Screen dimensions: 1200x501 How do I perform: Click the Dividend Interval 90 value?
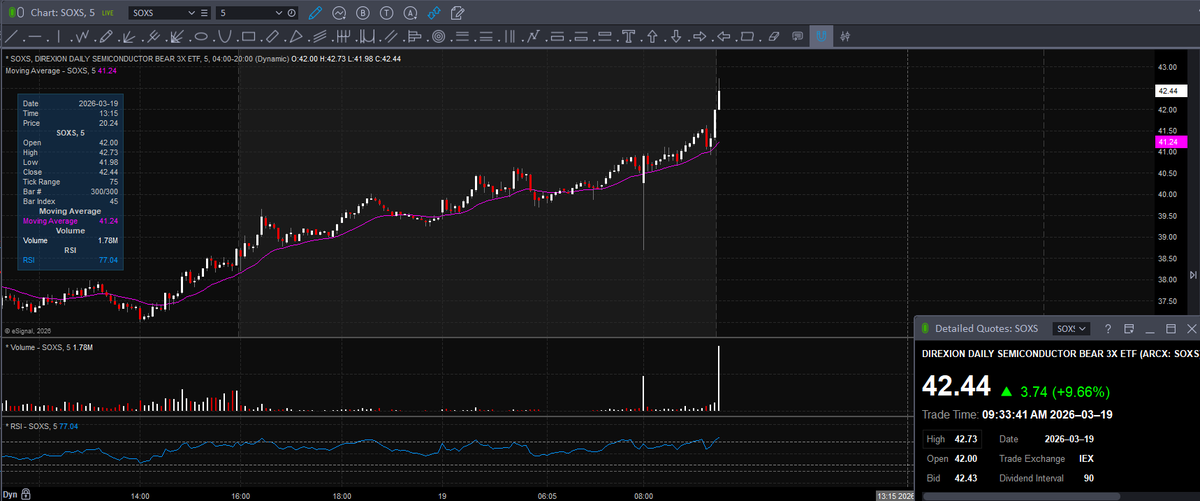[x=1089, y=478]
